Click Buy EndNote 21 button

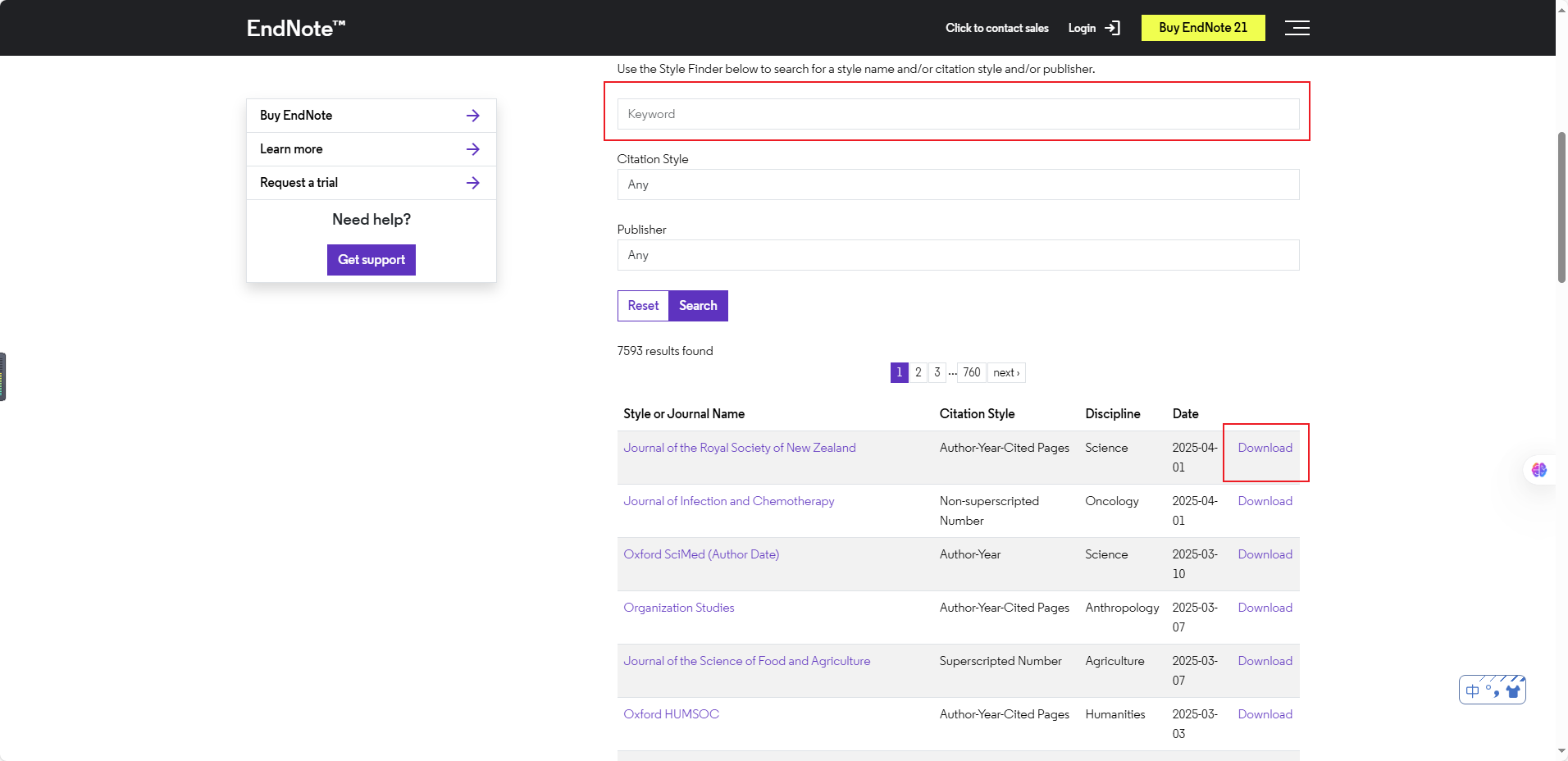coord(1203,28)
